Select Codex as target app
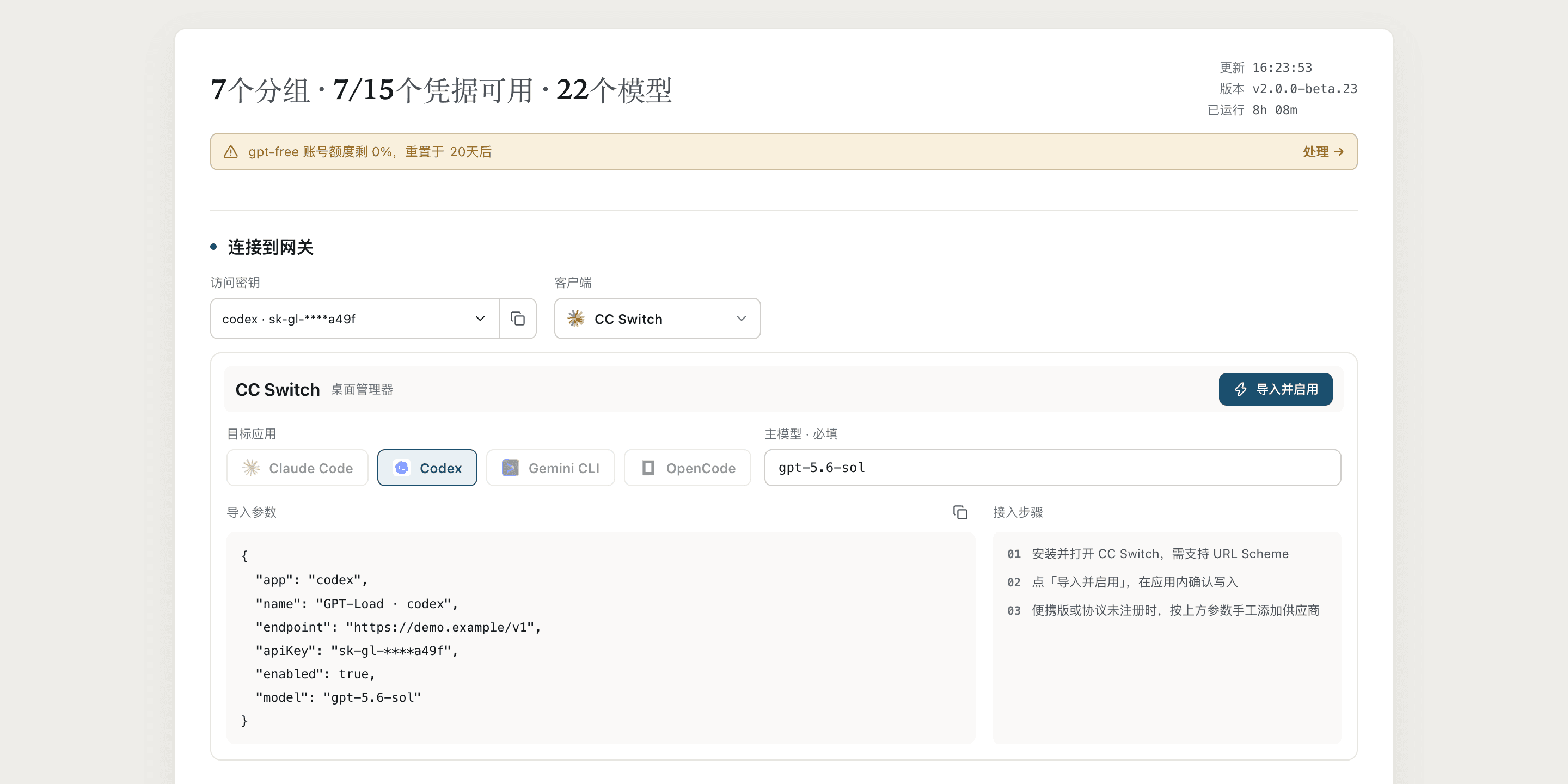The image size is (1568, 784). coord(427,468)
